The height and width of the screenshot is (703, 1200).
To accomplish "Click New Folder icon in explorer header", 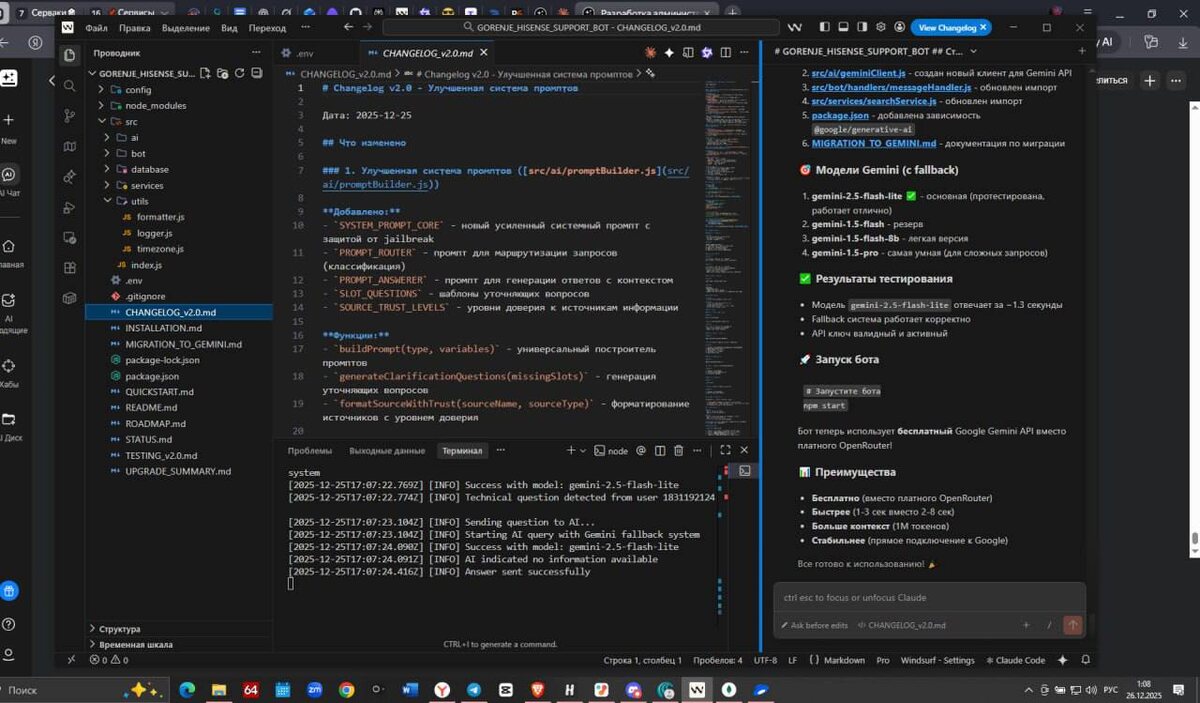I will point(223,73).
